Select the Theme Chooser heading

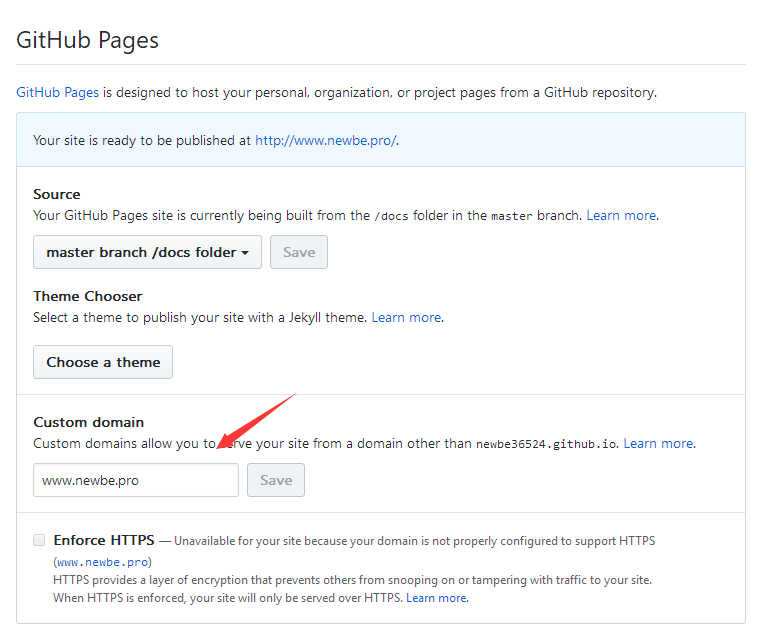[88, 296]
